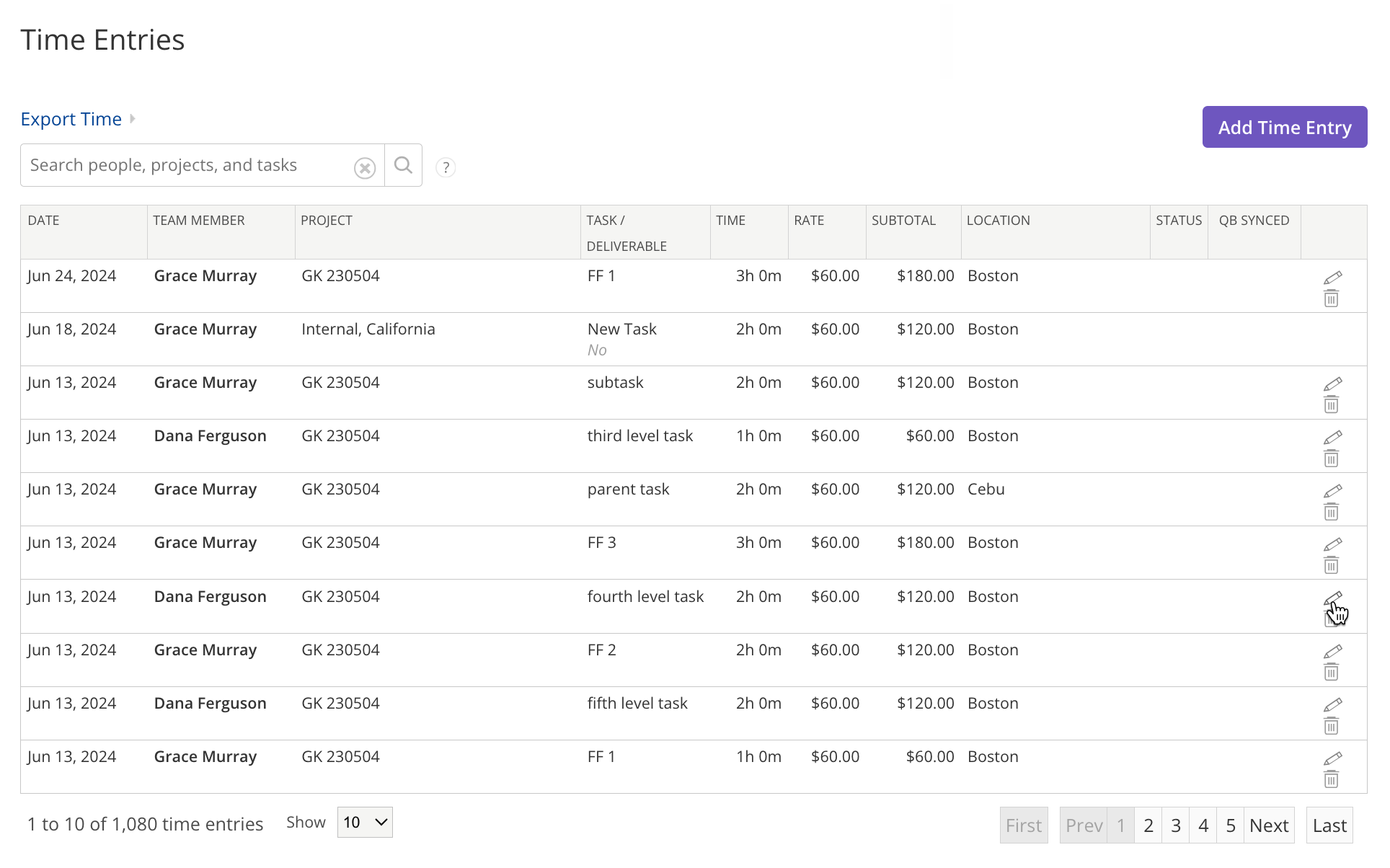Click the delete trash icon for third level task
Image resolution: width=1390 pixels, height=868 pixels.
tap(1331, 458)
